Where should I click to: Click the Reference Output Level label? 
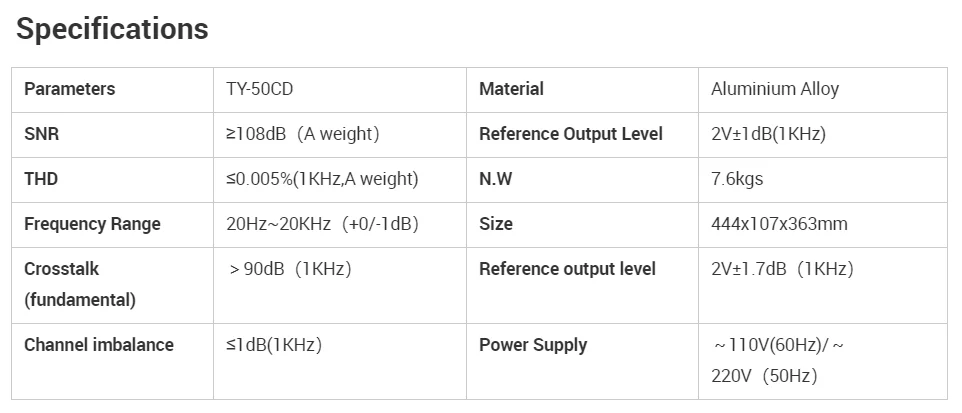(570, 134)
